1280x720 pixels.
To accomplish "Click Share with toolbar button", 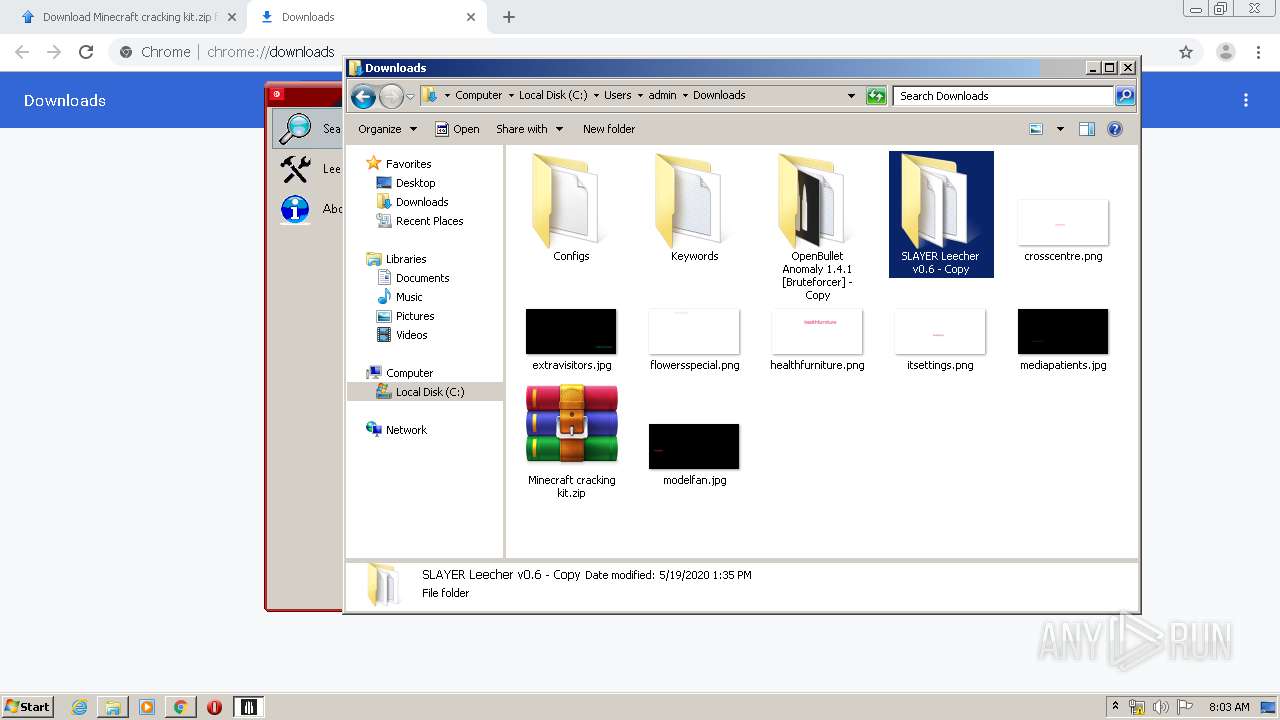I will 529,129.
